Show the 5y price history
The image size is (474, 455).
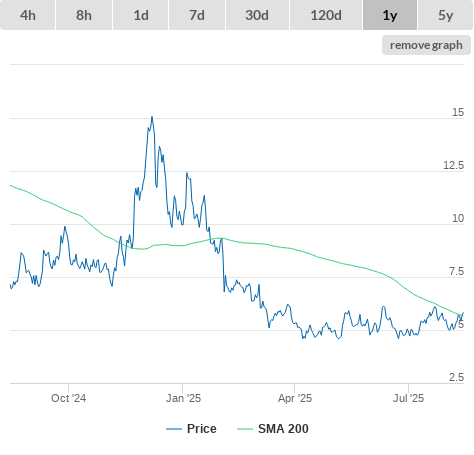pyautogui.click(x=446, y=15)
